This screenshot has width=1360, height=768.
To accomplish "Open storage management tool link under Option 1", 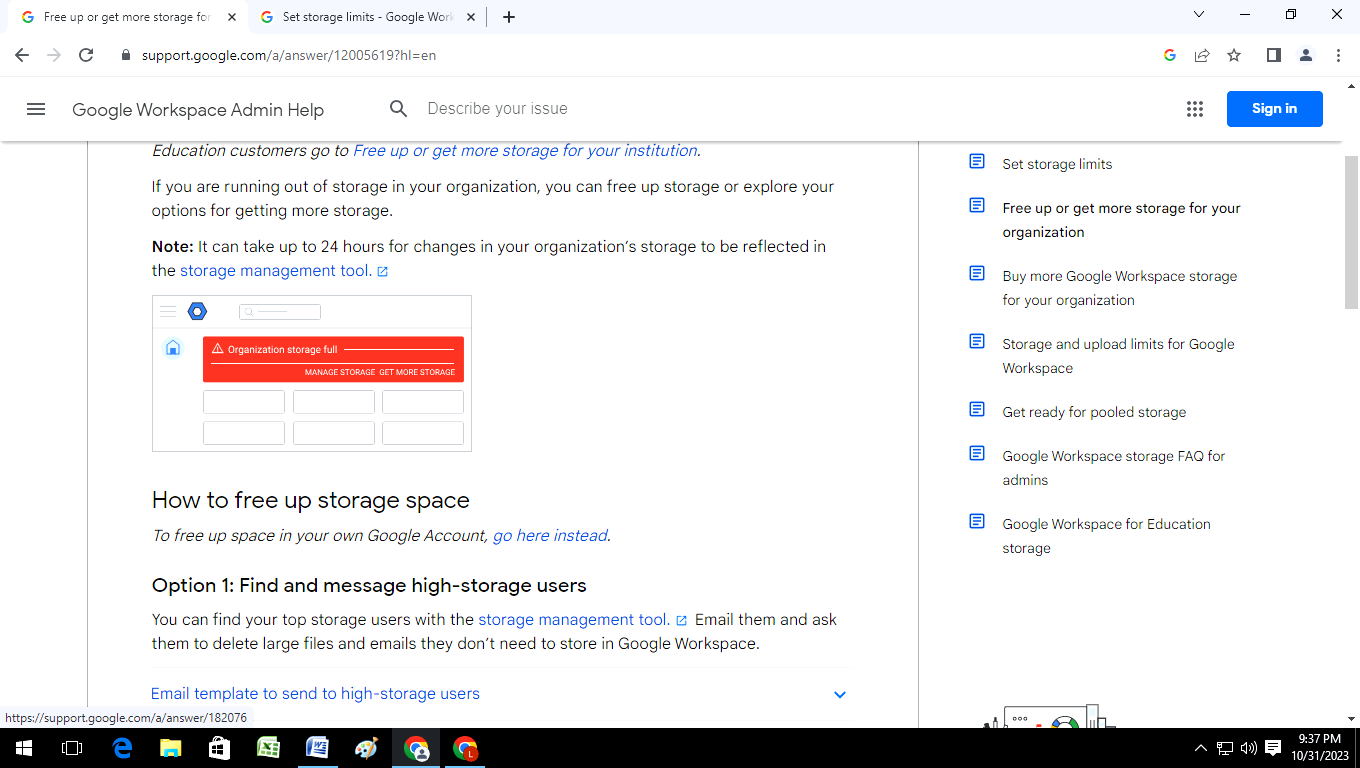I will click(582, 620).
